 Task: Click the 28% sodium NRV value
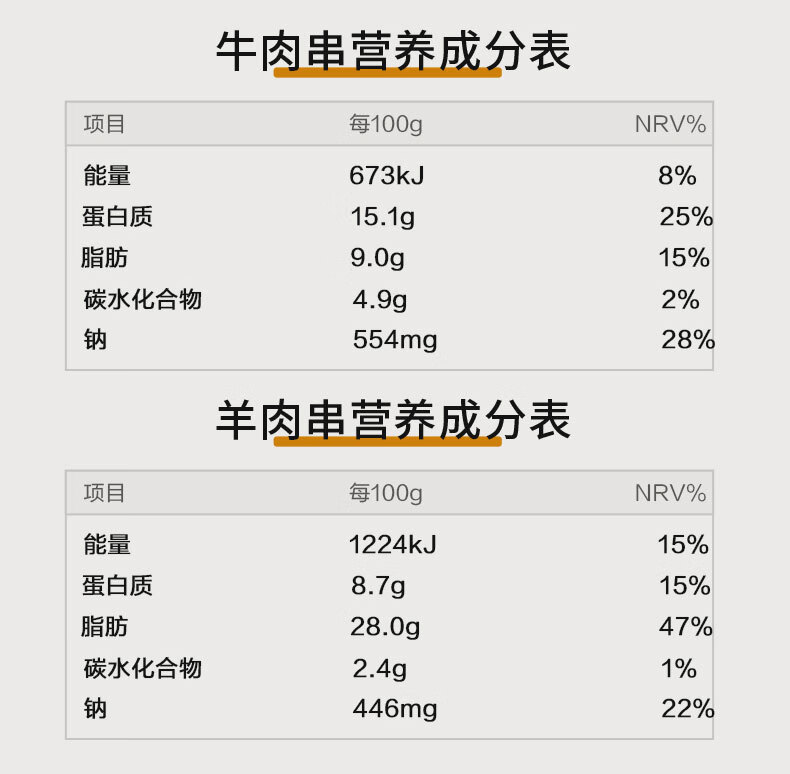[688, 340]
